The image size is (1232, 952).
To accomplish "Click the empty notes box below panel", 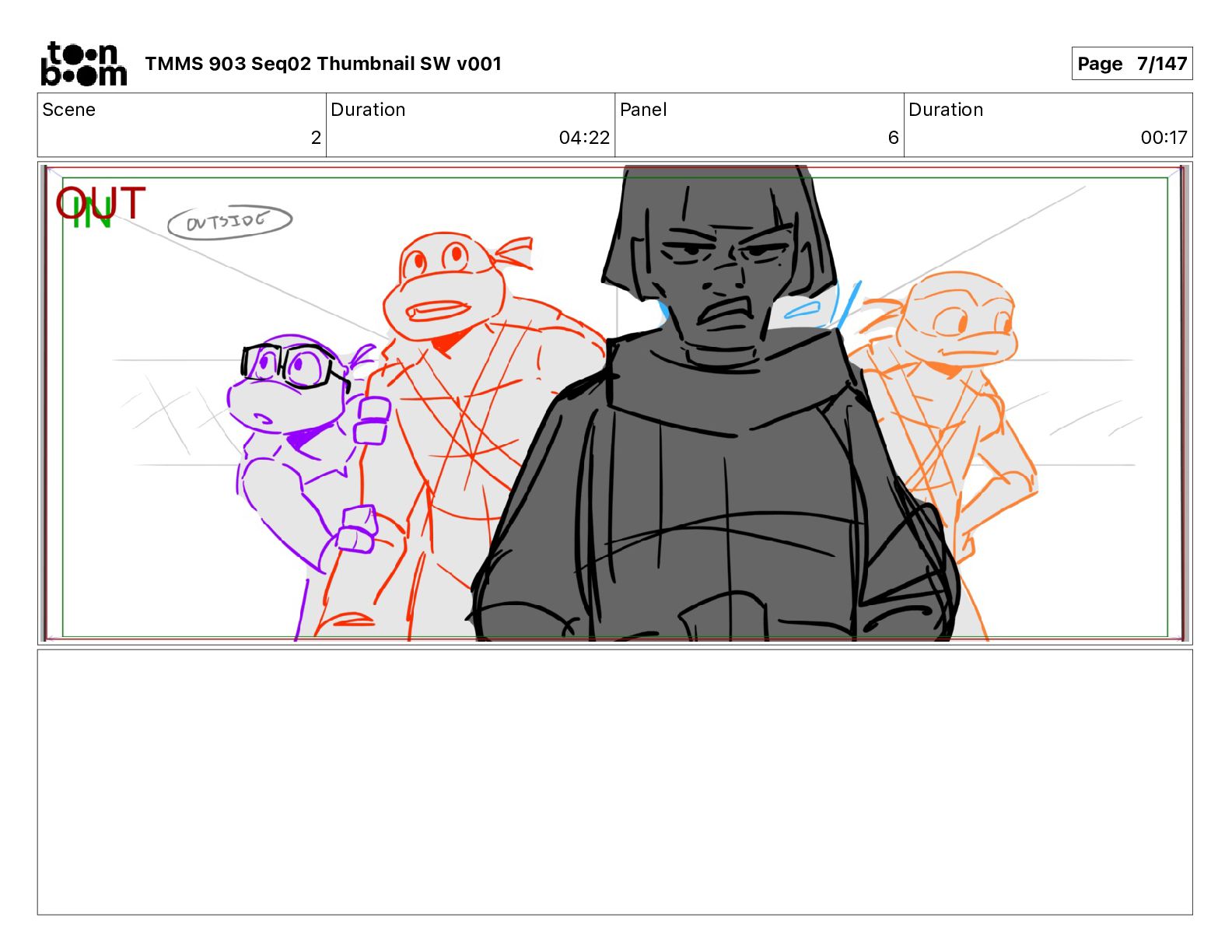I will pos(614,782).
